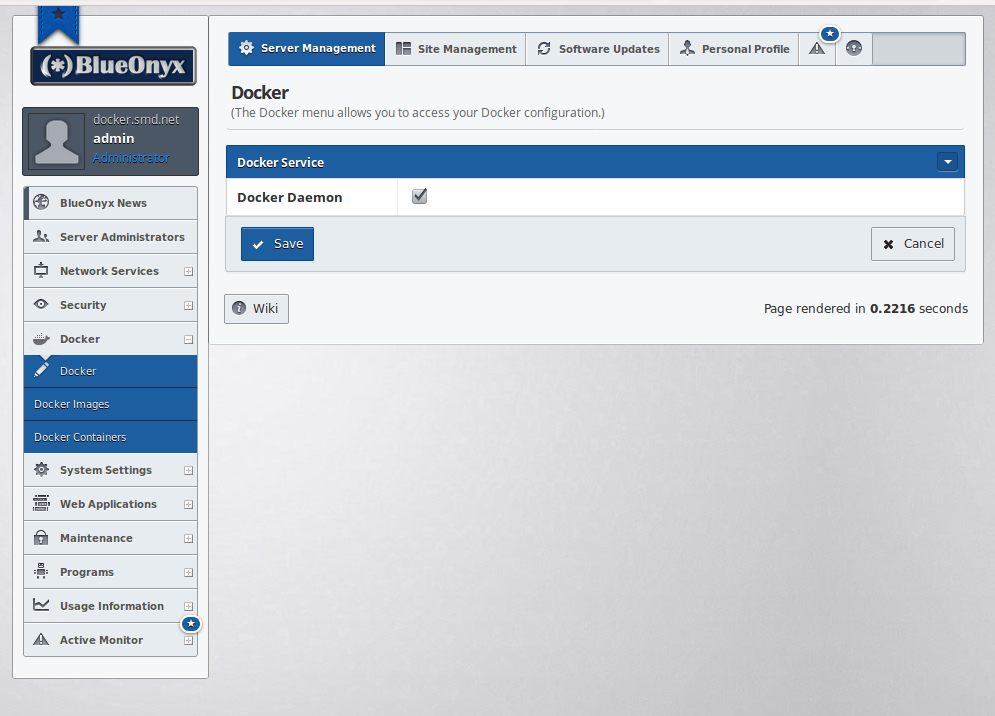This screenshot has height=716, width=995.
Task: Expand the Web Applications menu plus
Action: 188,505
